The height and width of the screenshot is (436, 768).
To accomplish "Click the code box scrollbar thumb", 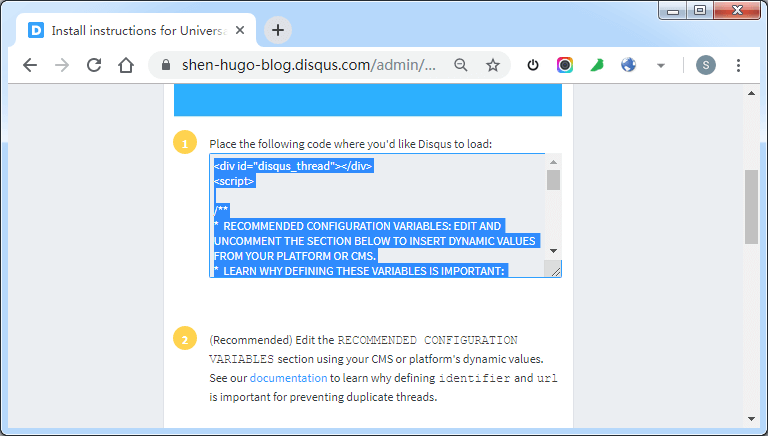I will click(553, 180).
